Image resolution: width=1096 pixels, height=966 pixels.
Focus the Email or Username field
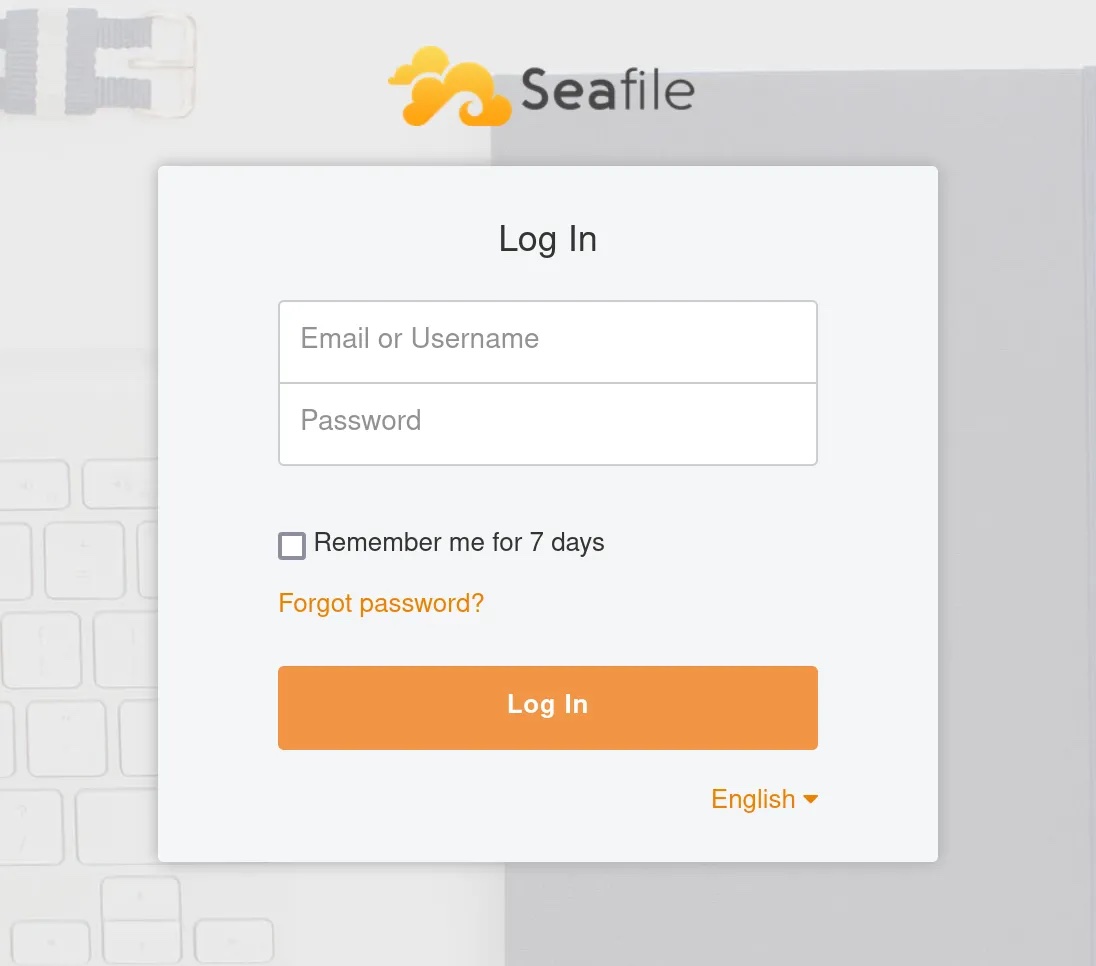click(547, 342)
